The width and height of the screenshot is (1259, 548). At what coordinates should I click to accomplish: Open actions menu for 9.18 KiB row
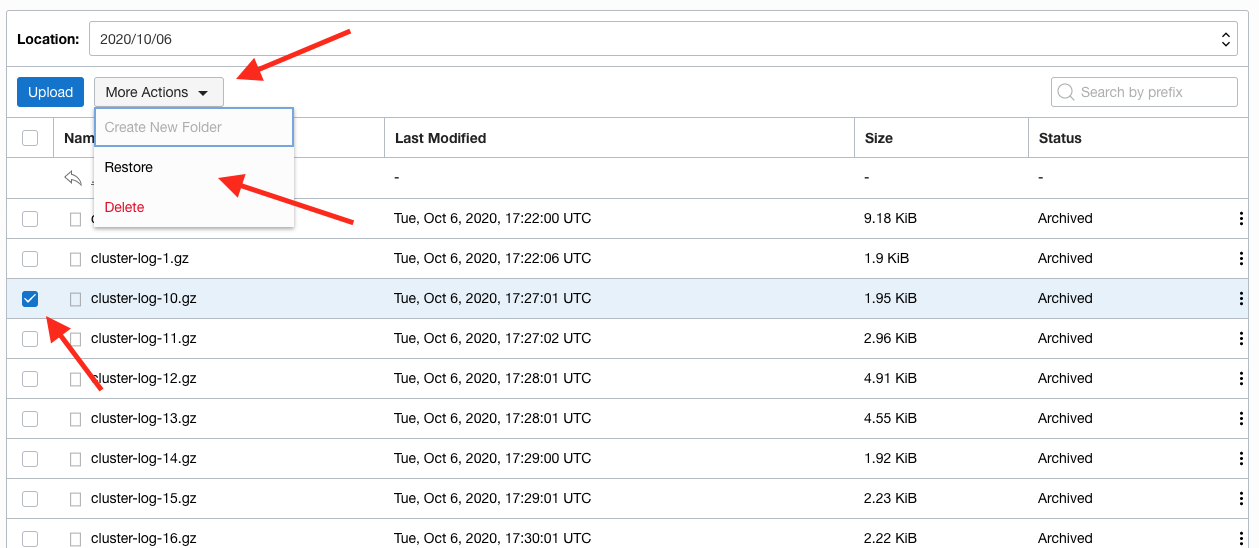coord(1241,218)
